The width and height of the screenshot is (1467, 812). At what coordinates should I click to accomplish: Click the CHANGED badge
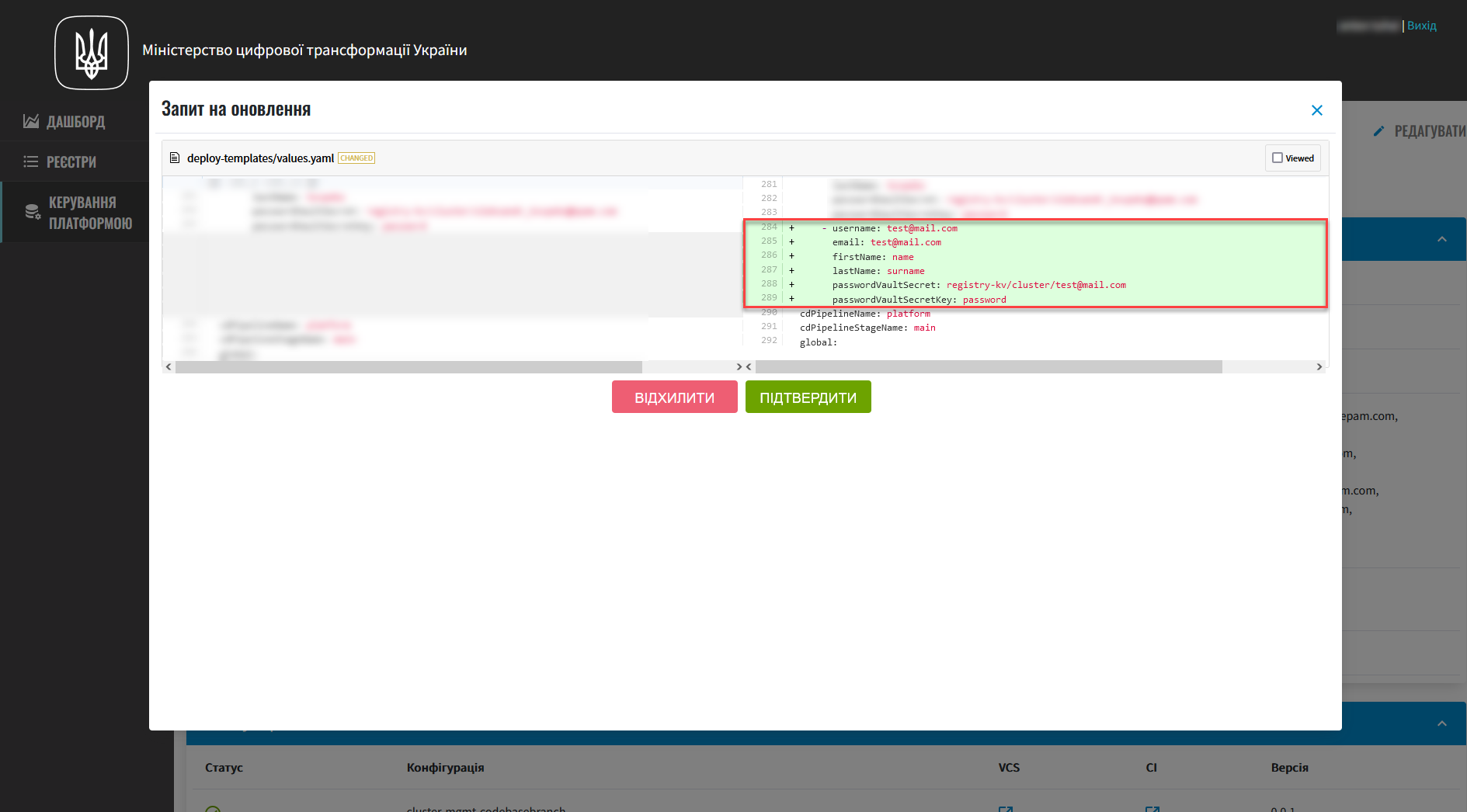point(356,158)
